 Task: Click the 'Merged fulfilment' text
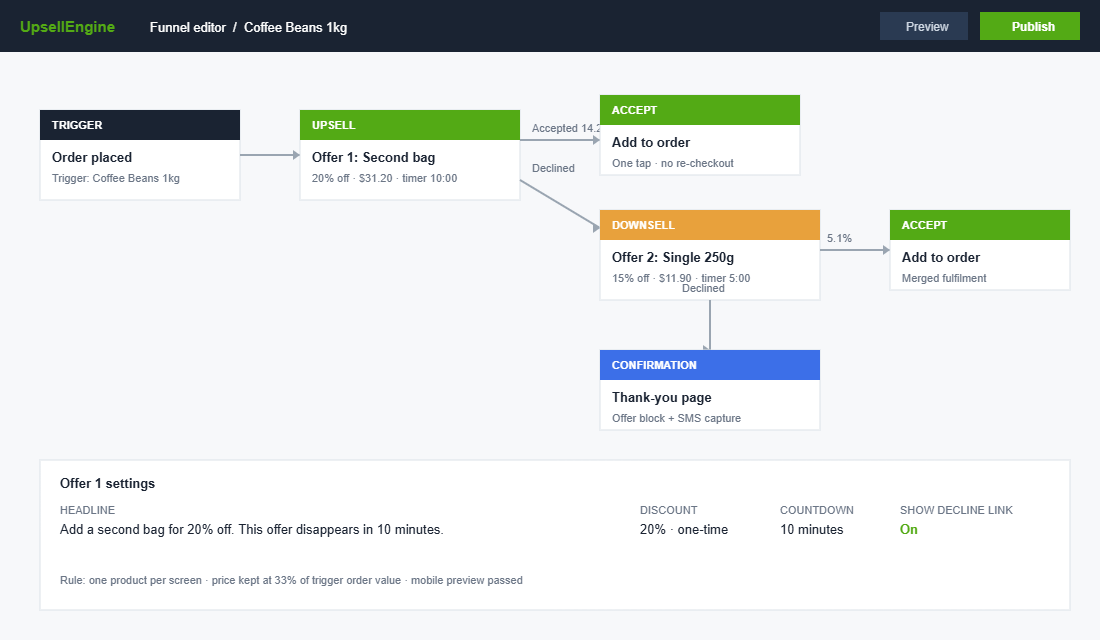pos(944,278)
